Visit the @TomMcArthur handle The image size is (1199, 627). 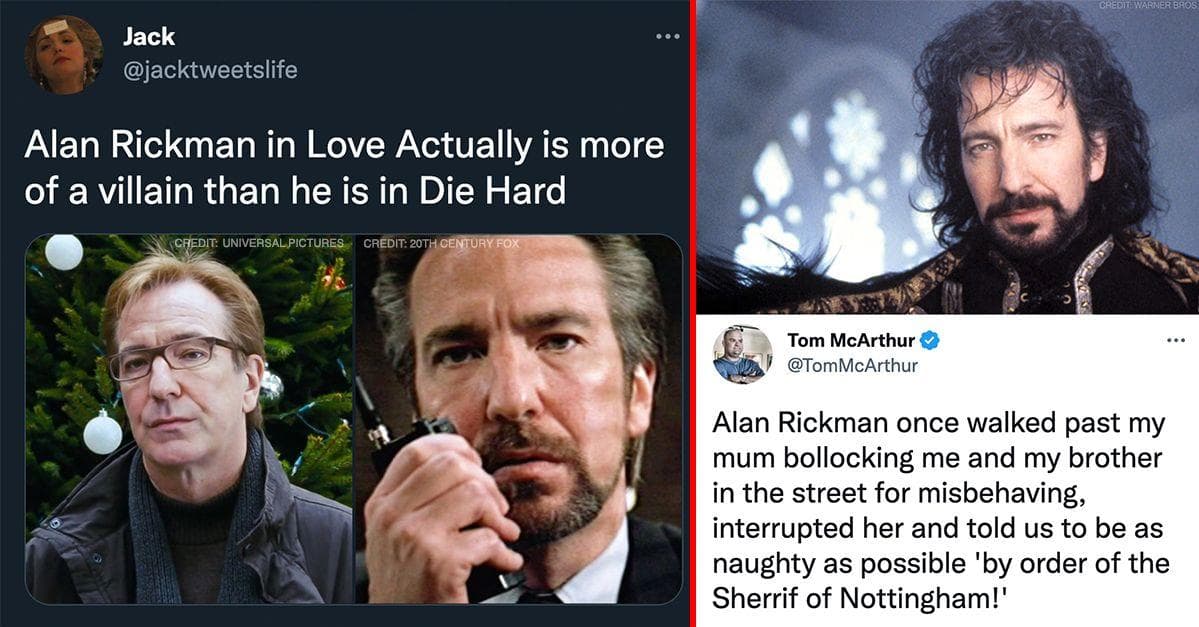point(852,365)
